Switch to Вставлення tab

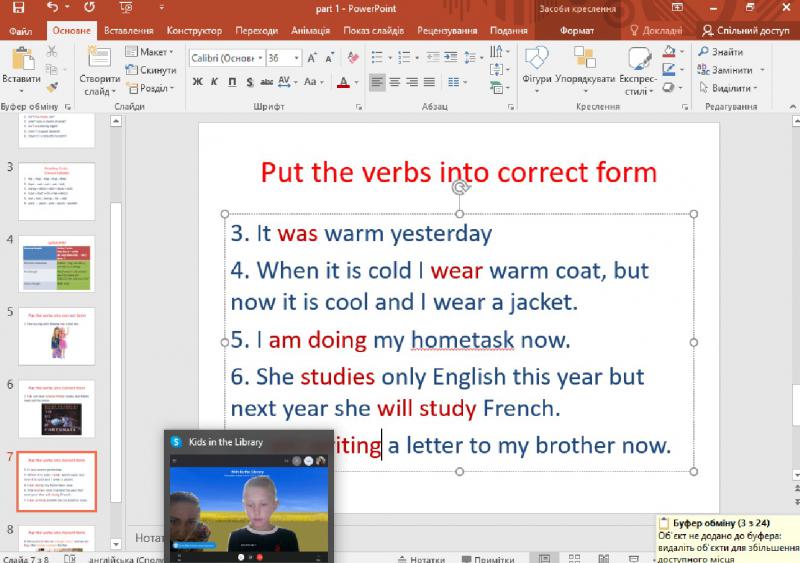pyautogui.click(x=129, y=31)
